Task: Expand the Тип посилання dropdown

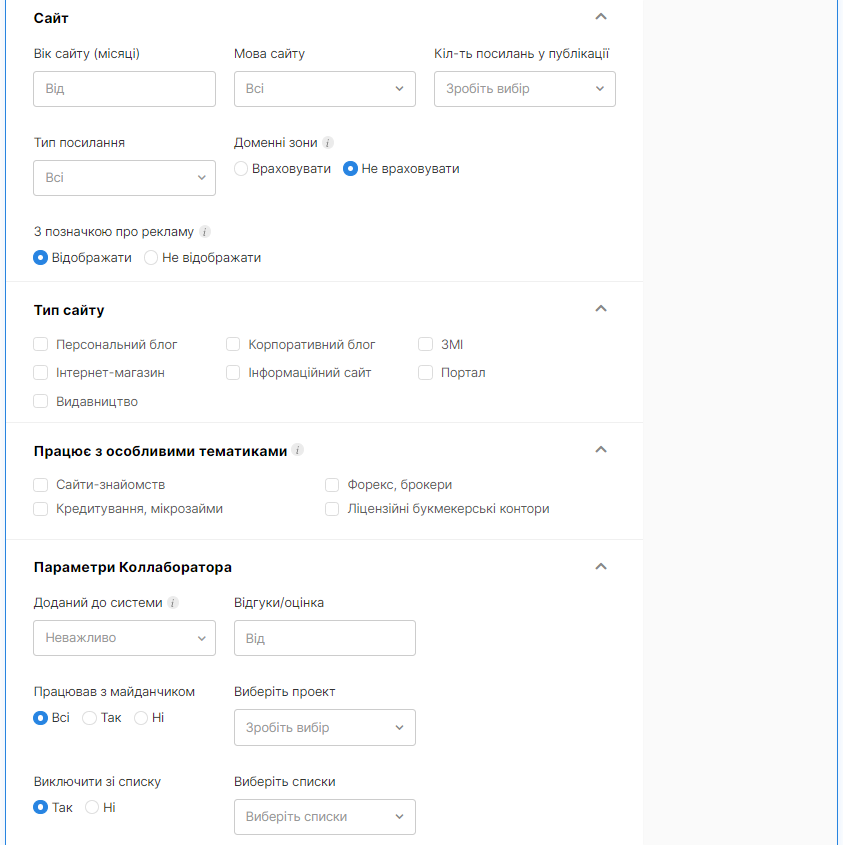Action: [x=125, y=178]
